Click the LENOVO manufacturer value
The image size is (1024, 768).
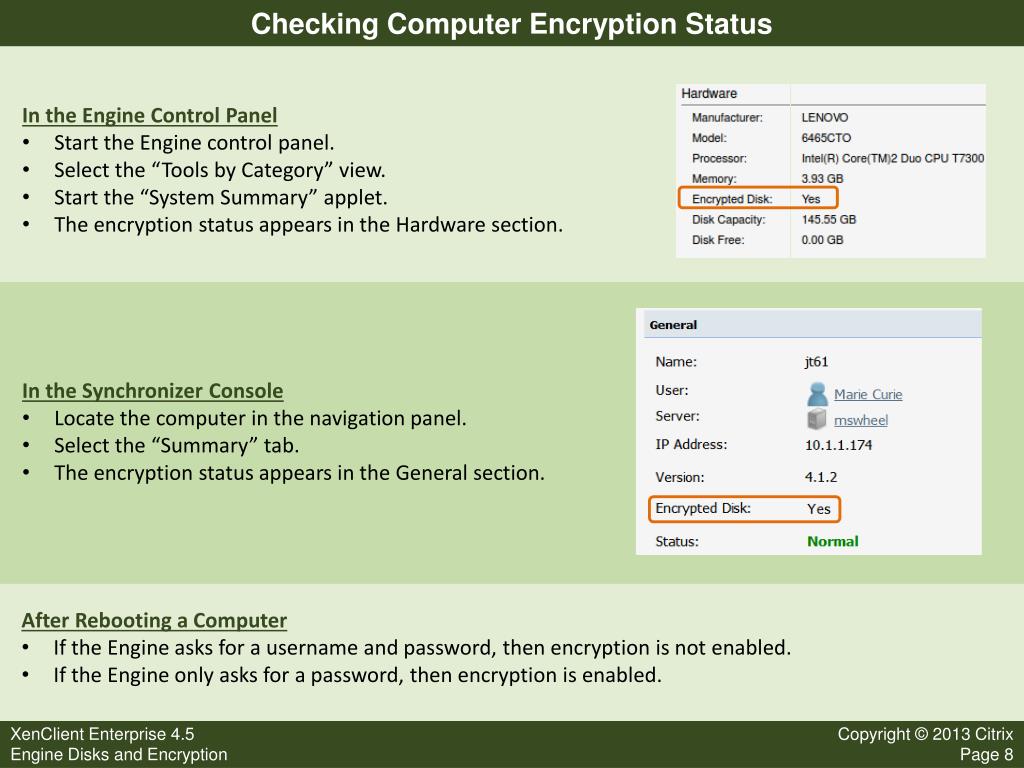(825, 118)
